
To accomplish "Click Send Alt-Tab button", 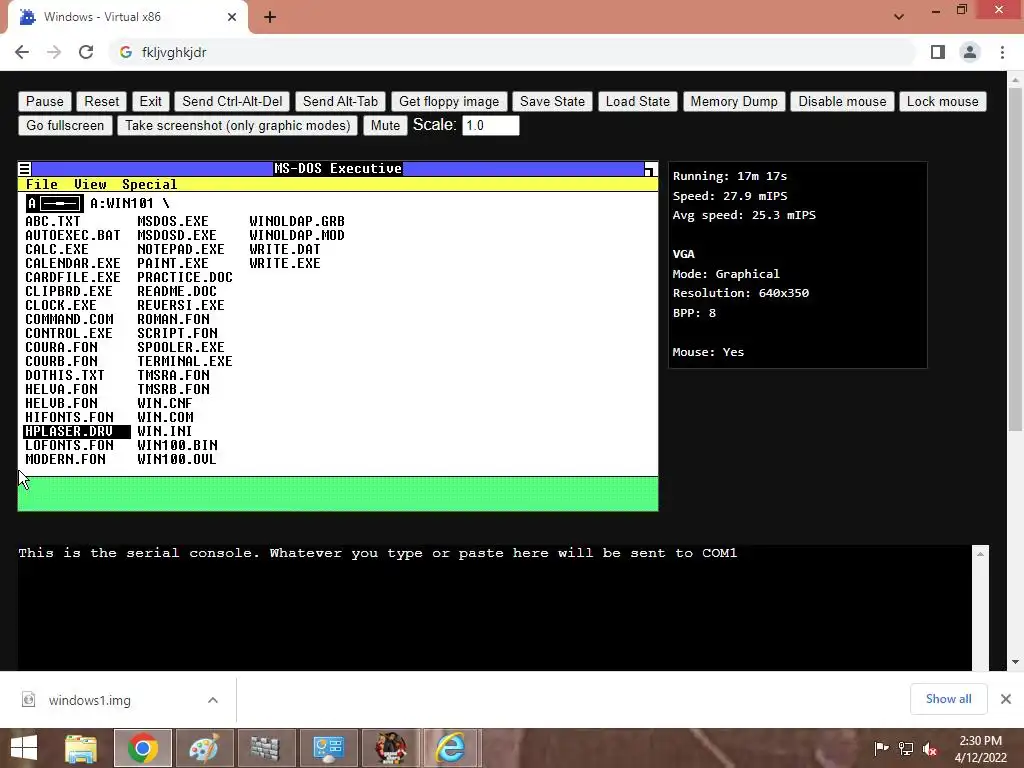I will tap(340, 102).
